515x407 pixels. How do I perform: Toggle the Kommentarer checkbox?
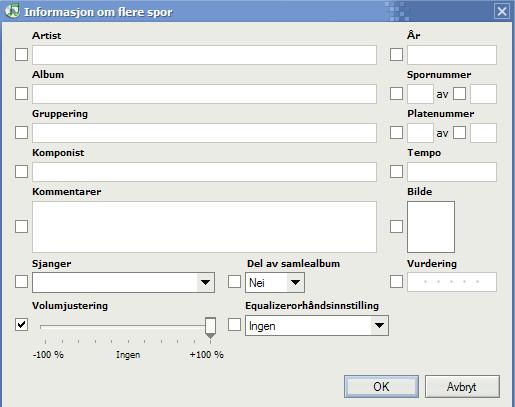point(21,226)
